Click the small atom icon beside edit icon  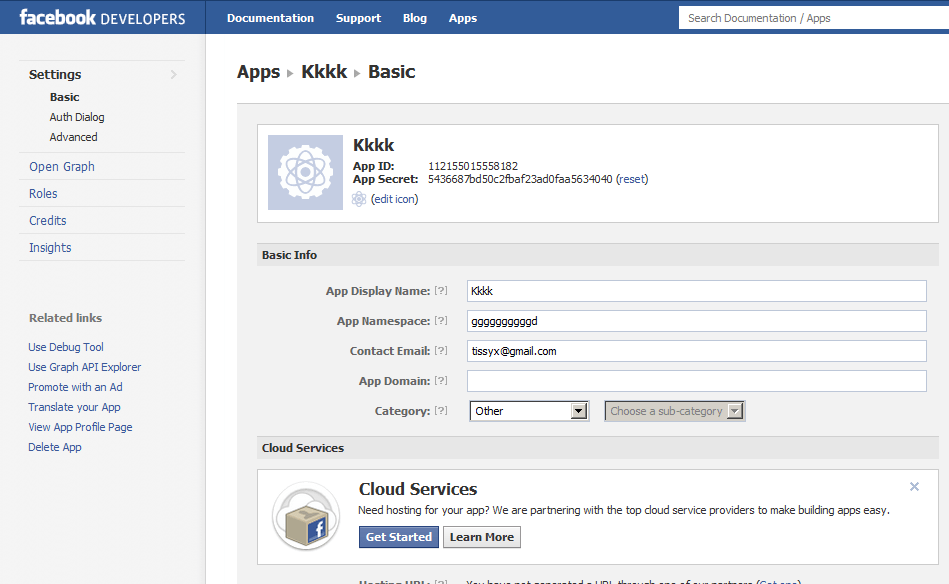[x=359, y=199]
